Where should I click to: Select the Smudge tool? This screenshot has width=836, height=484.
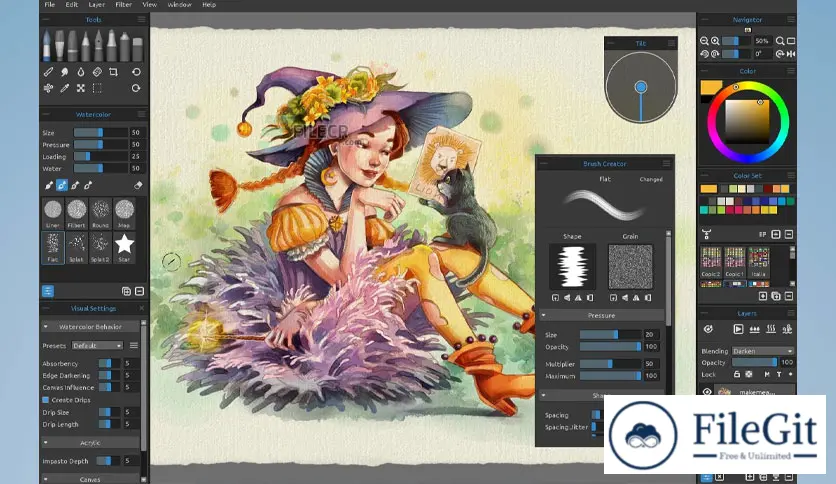(x=65, y=71)
